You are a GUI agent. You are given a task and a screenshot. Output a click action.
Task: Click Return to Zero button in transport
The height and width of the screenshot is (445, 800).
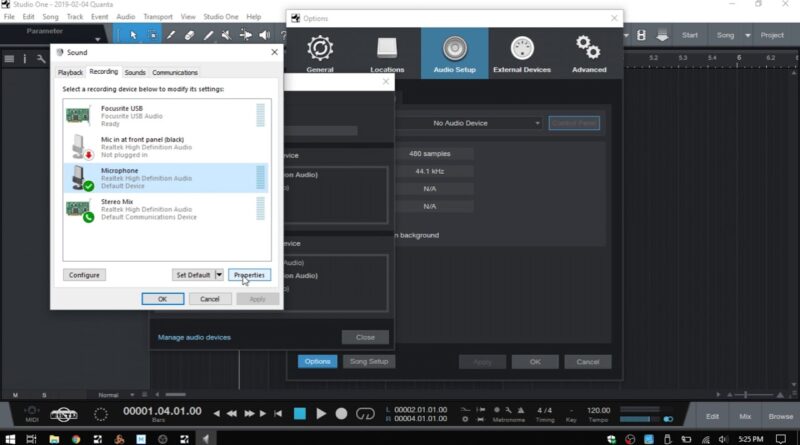pyautogui.click(x=278, y=413)
